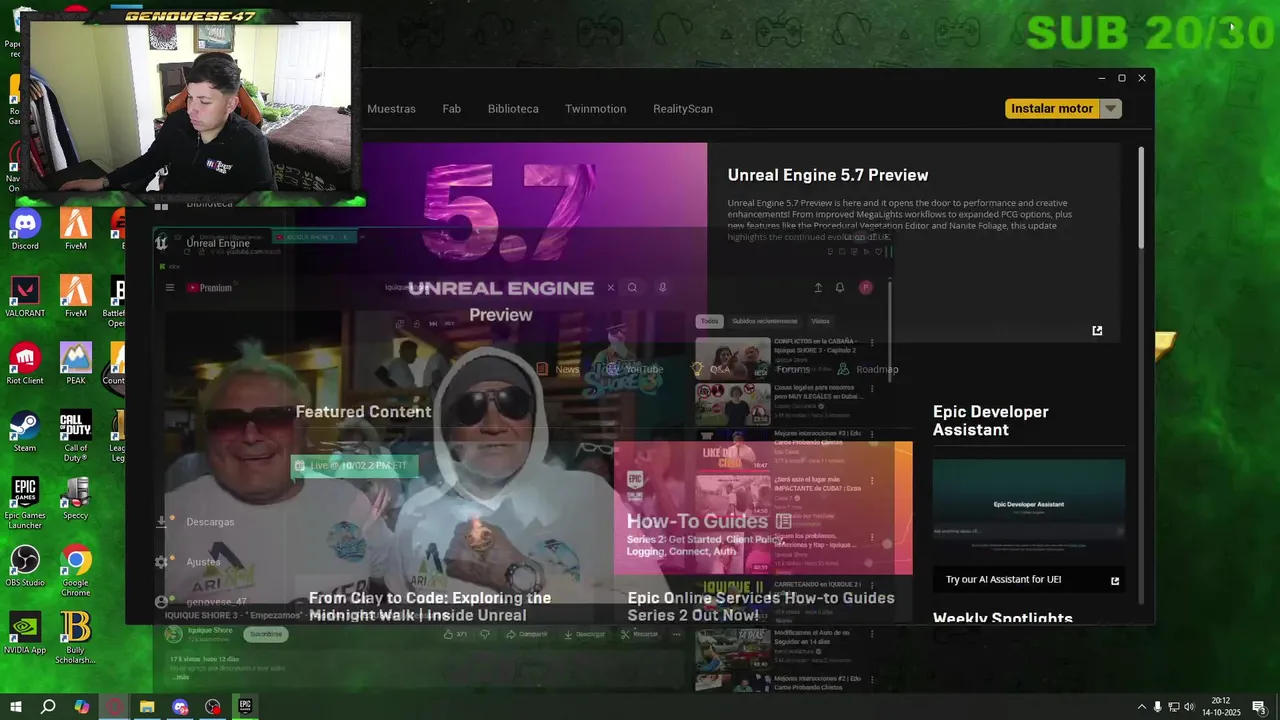
Task: Expand the Instalar motor dropdown arrow
Action: pos(1111,108)
